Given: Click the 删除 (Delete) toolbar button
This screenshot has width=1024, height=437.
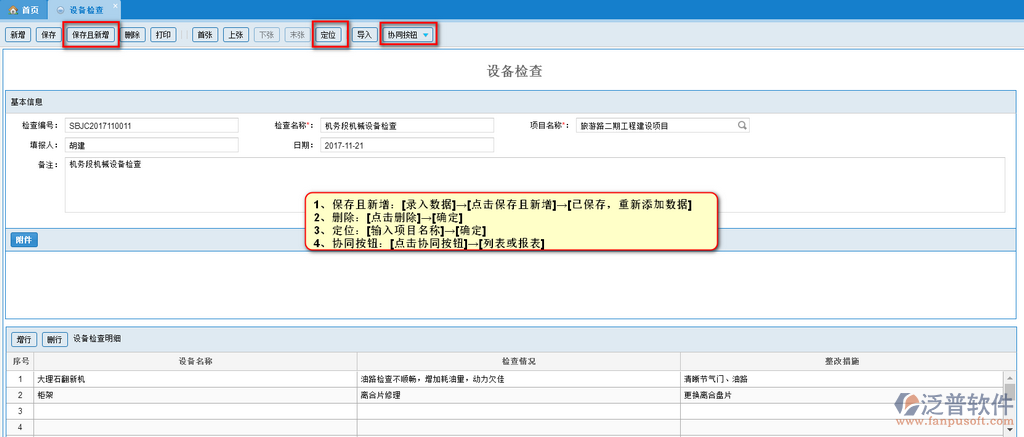Looking at the screenshot, I should (133, 35).
